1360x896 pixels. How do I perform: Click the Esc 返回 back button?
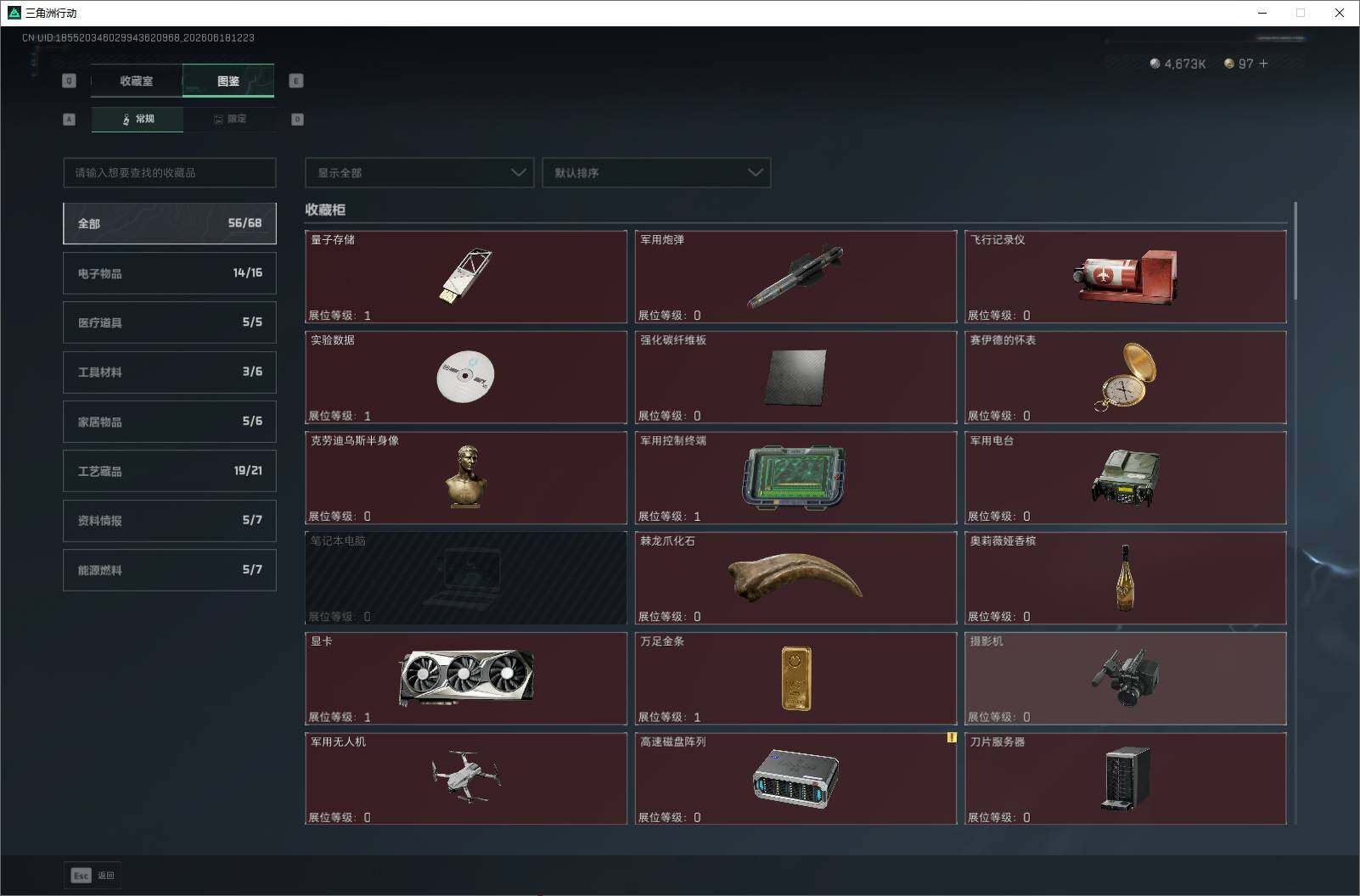[93, 875]
